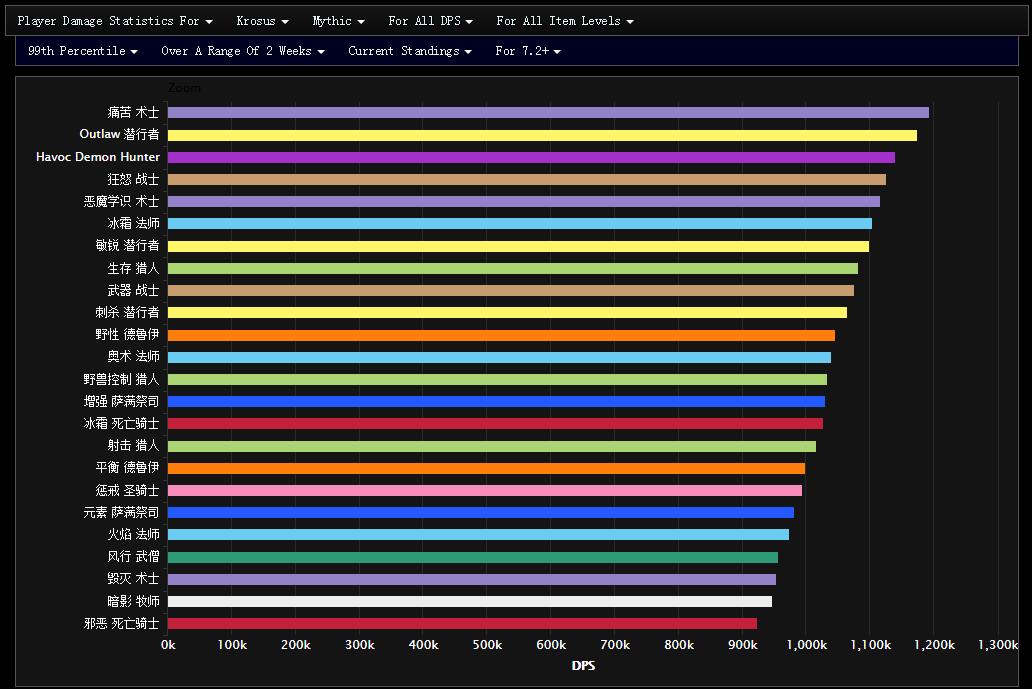
Task: Open the Krosus boss dropdown
Action: click(263, 21)
